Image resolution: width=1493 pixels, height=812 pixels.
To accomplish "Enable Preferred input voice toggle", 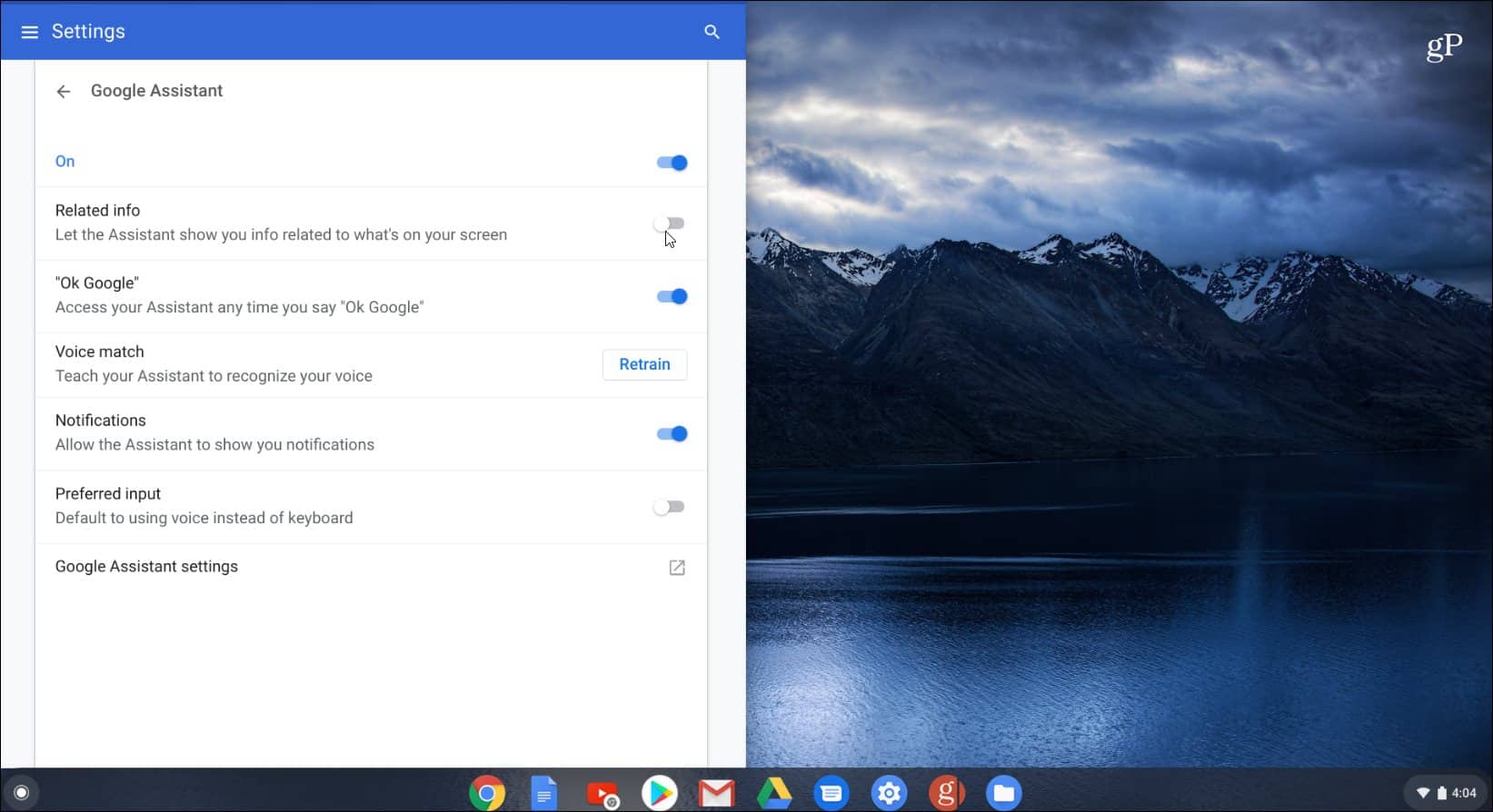I will click(x=670, y=507).
